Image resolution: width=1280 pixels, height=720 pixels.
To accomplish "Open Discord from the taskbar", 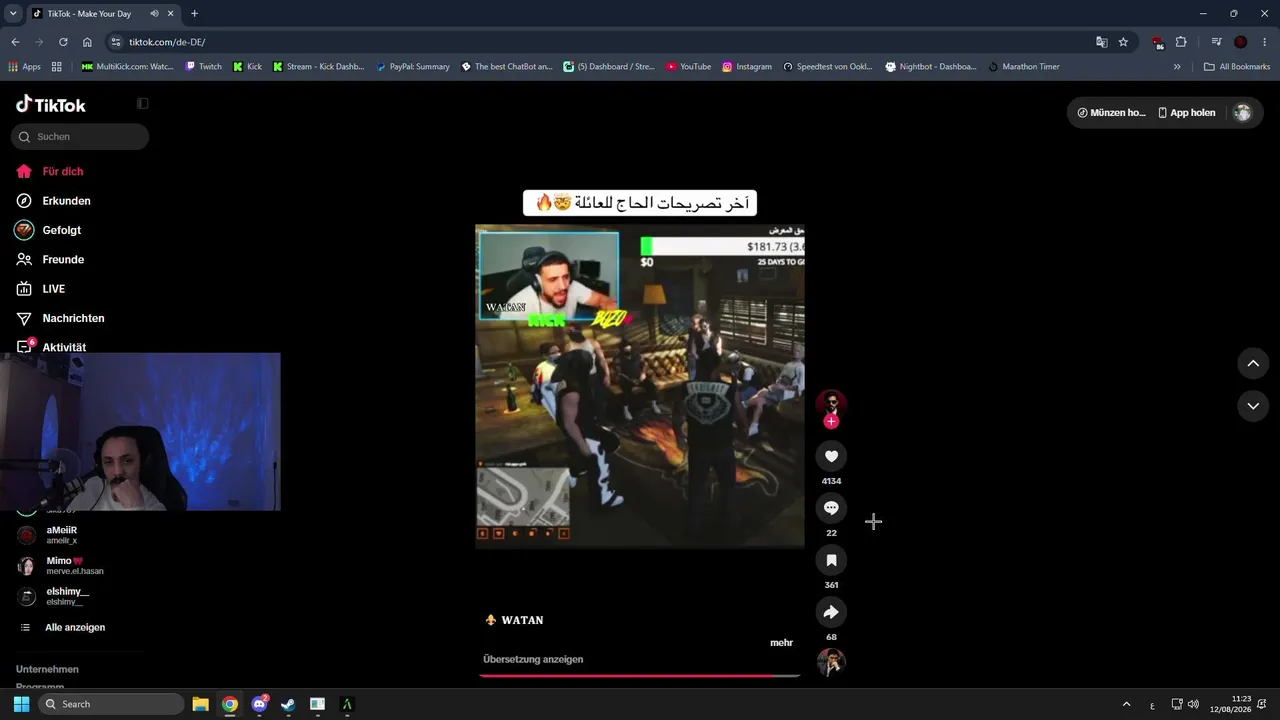I will coord(260,704).
